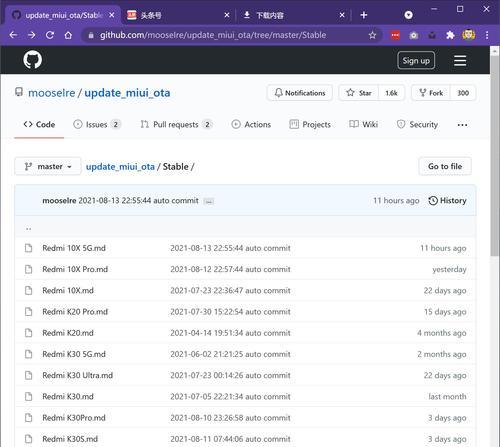The width and height of the screenshot is (500, 447).
Task: Open the Security tab
Action: click(x=417, y=124)
